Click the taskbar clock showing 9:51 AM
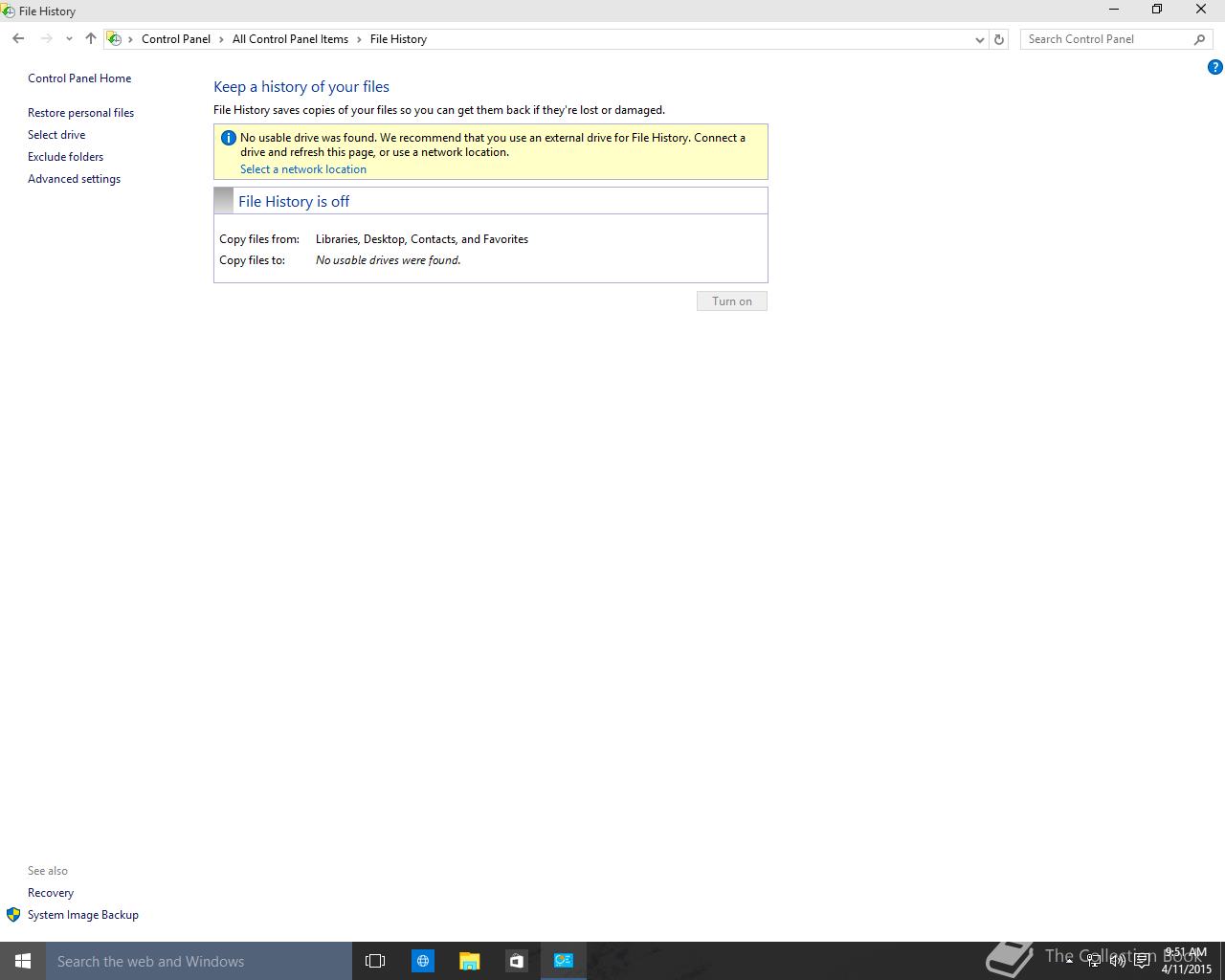This screenshot has height=980, width=1225. click(1187, 961)
